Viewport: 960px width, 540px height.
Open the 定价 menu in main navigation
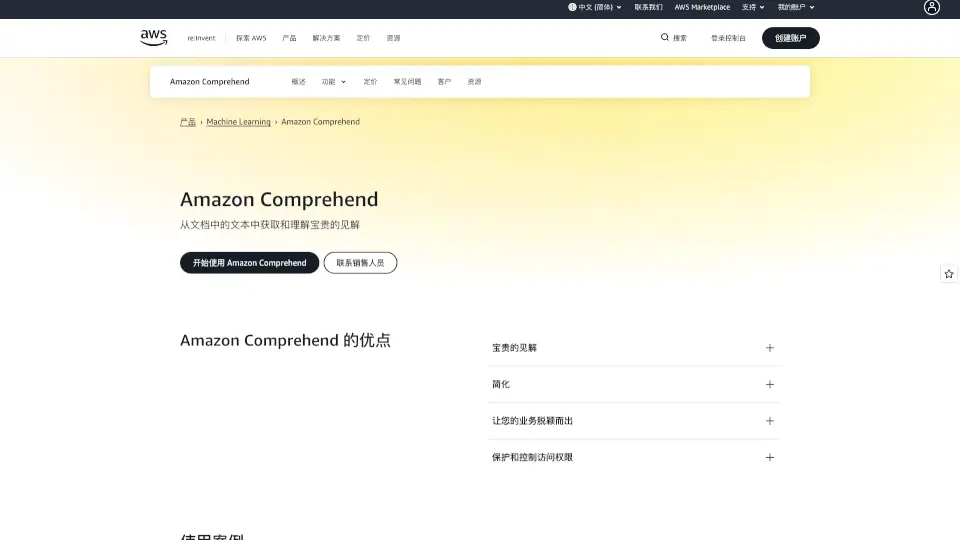(363, 38)
